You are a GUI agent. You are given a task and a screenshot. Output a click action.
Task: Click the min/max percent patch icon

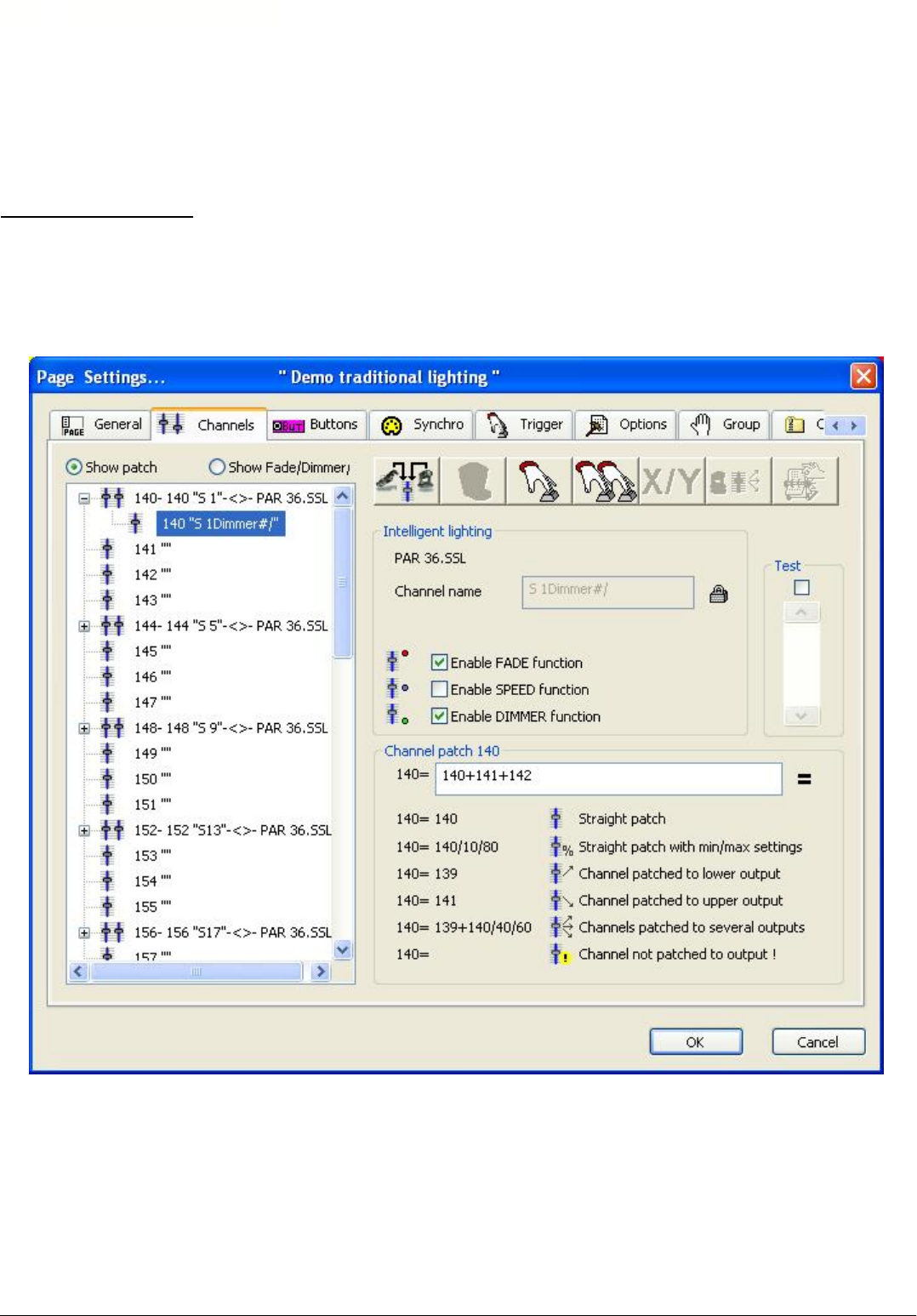coord(561,846)
